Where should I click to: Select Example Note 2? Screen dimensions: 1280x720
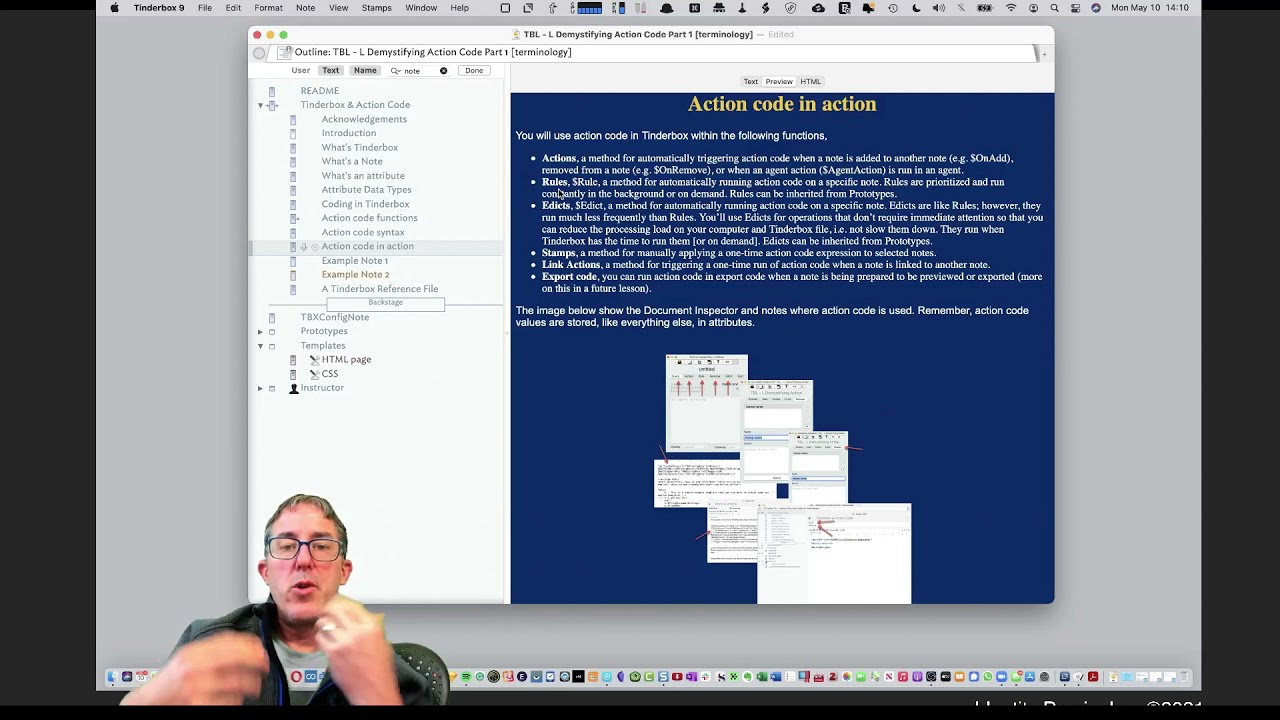(355, 275)
